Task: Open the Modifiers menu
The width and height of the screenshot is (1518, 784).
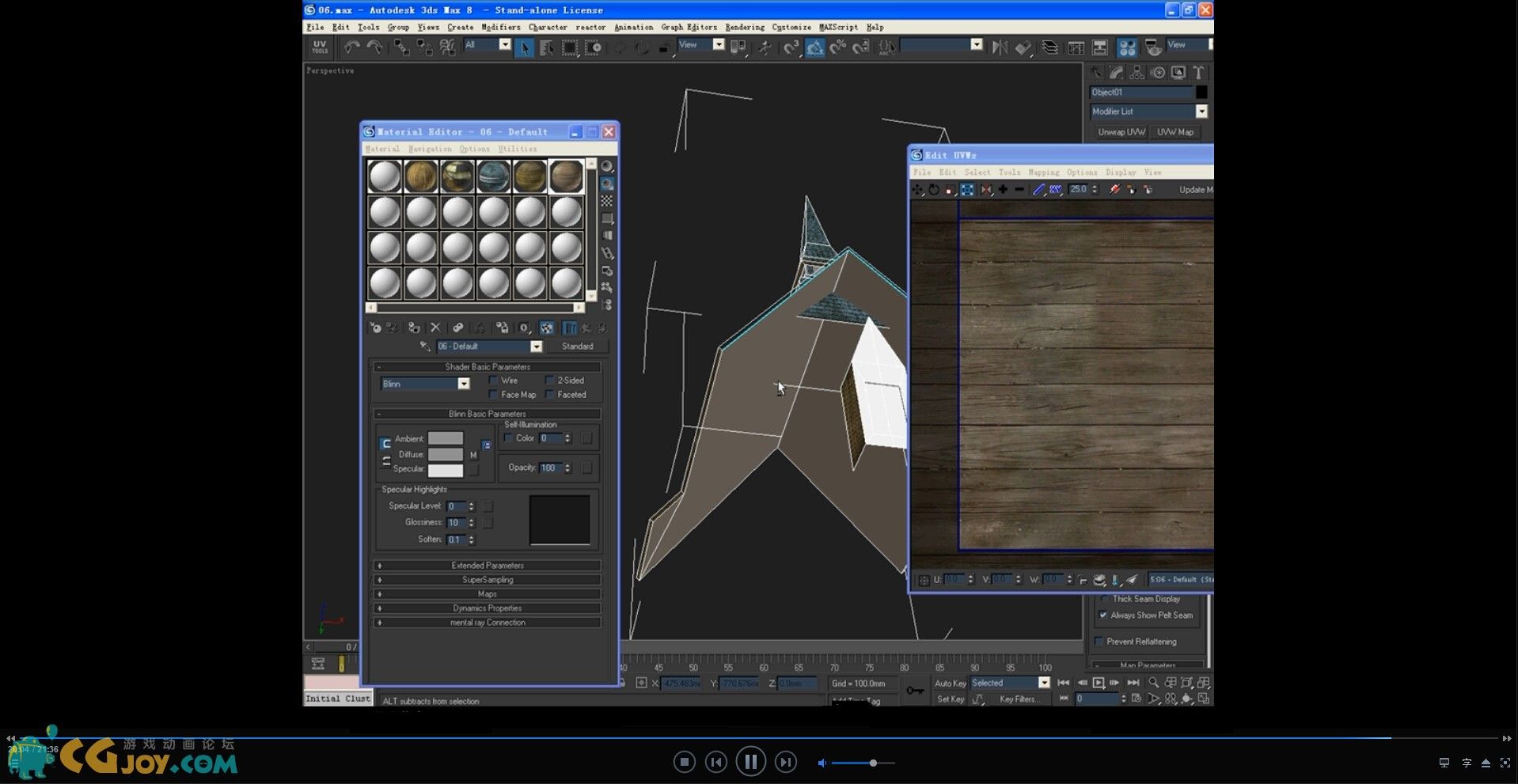Action: pyautogui.click(x=501, y=27)
